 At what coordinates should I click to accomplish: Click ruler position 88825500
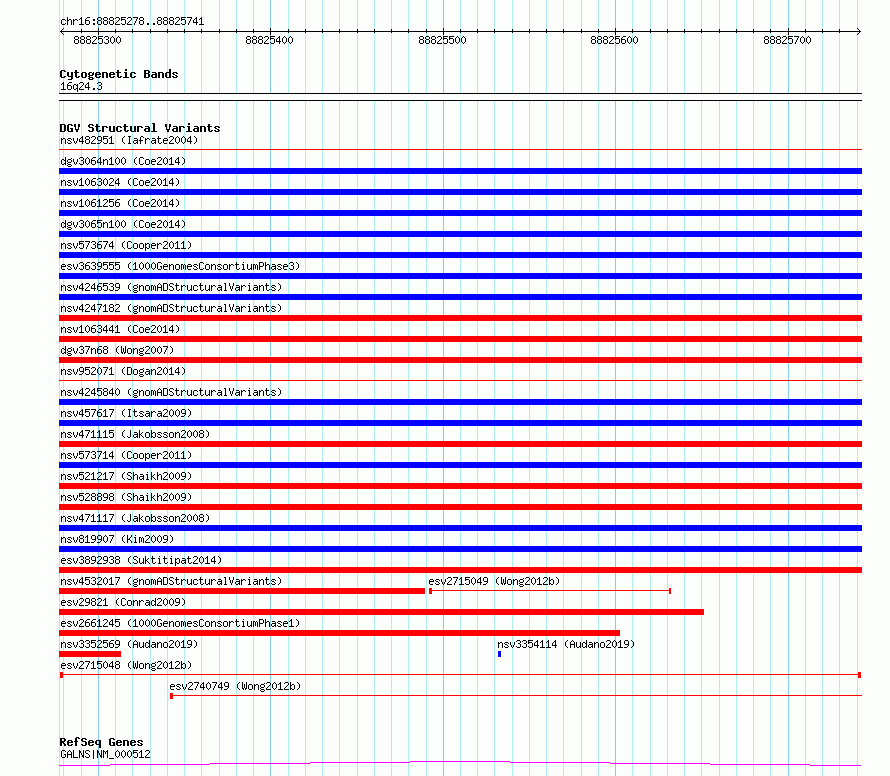(442, 40)
